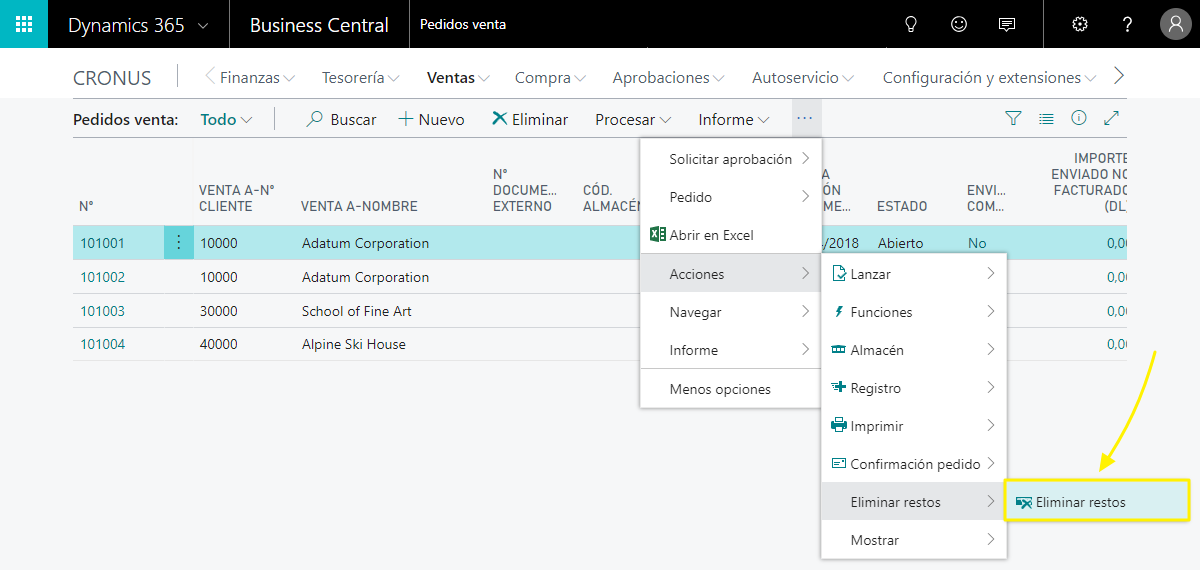Open the settings gear icon
The width and height of the screenshot is (1200, 570).
tap(1080, 24)
